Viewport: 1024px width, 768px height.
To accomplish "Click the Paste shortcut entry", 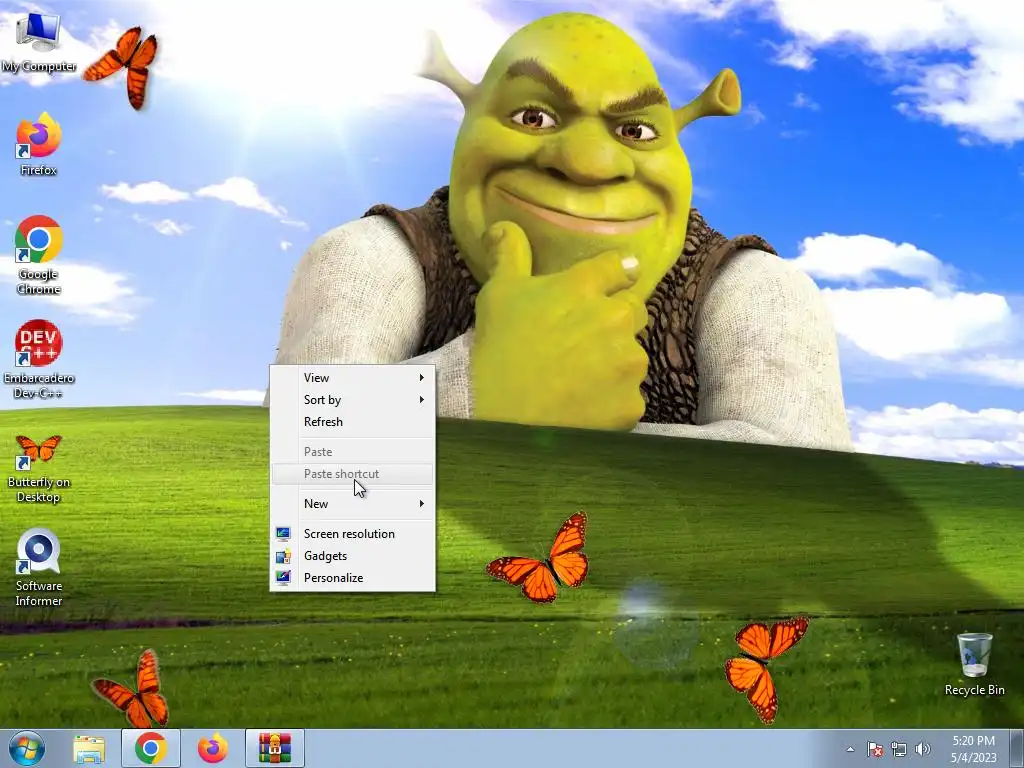I will (x=352, y=474).
